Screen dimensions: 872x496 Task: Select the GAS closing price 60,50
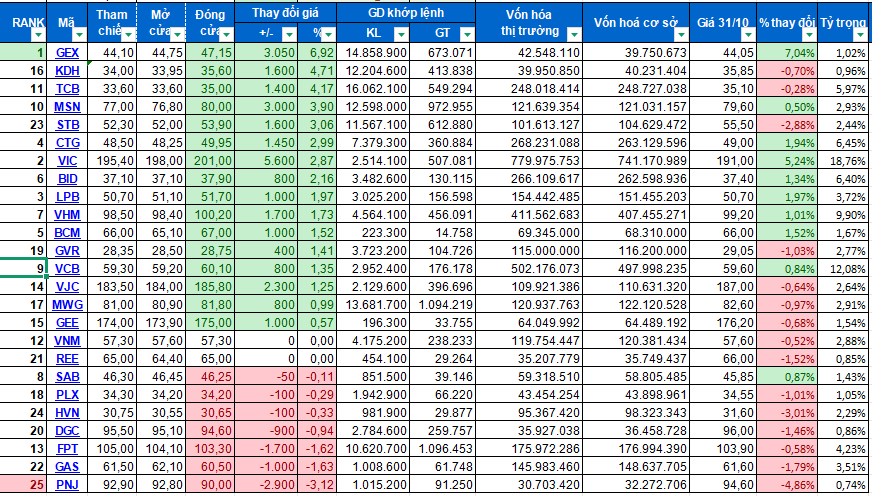pyautogui.click(x=210, y=467)
